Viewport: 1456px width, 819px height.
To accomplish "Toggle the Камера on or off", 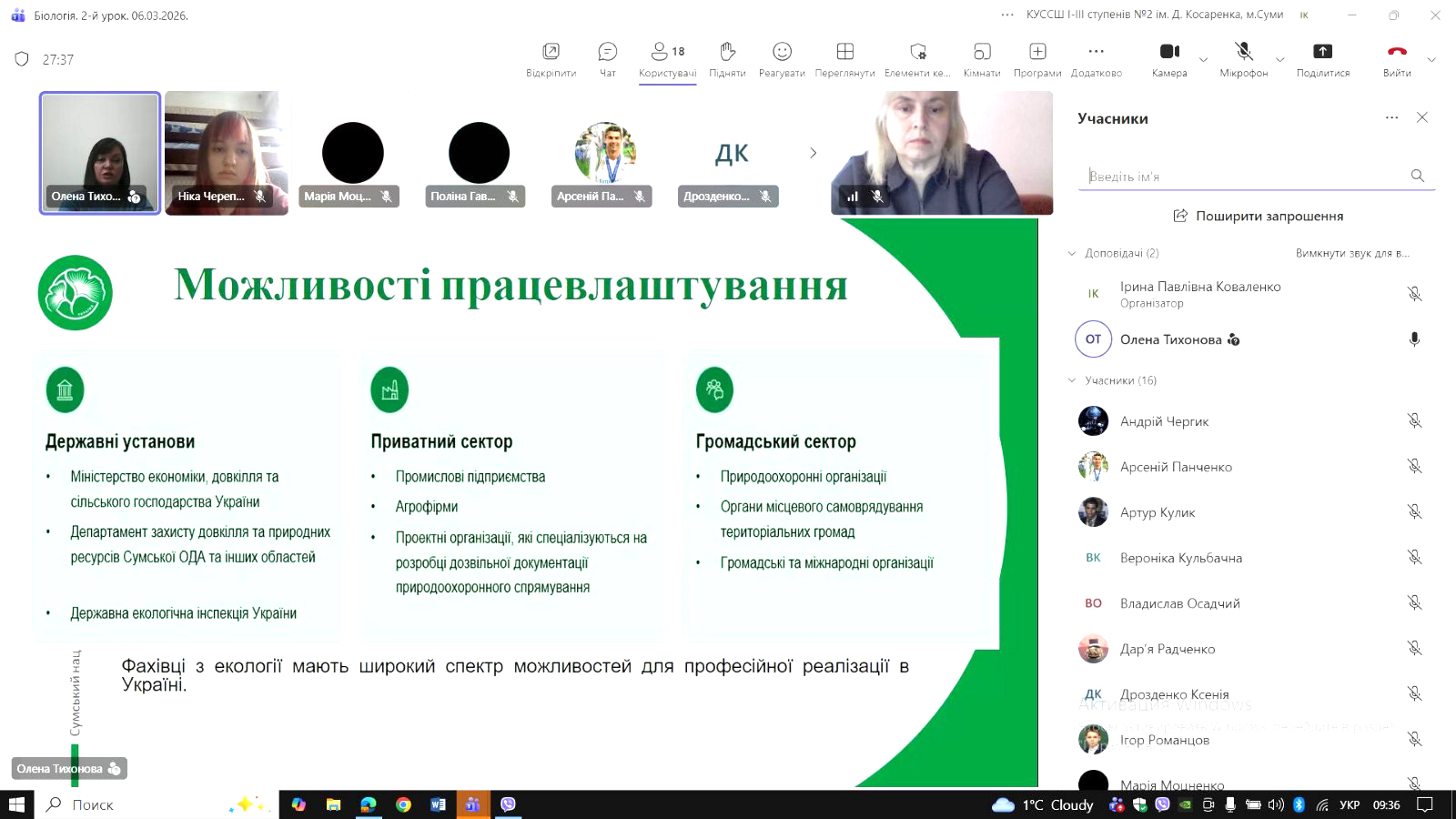I will coord(1169,58).
